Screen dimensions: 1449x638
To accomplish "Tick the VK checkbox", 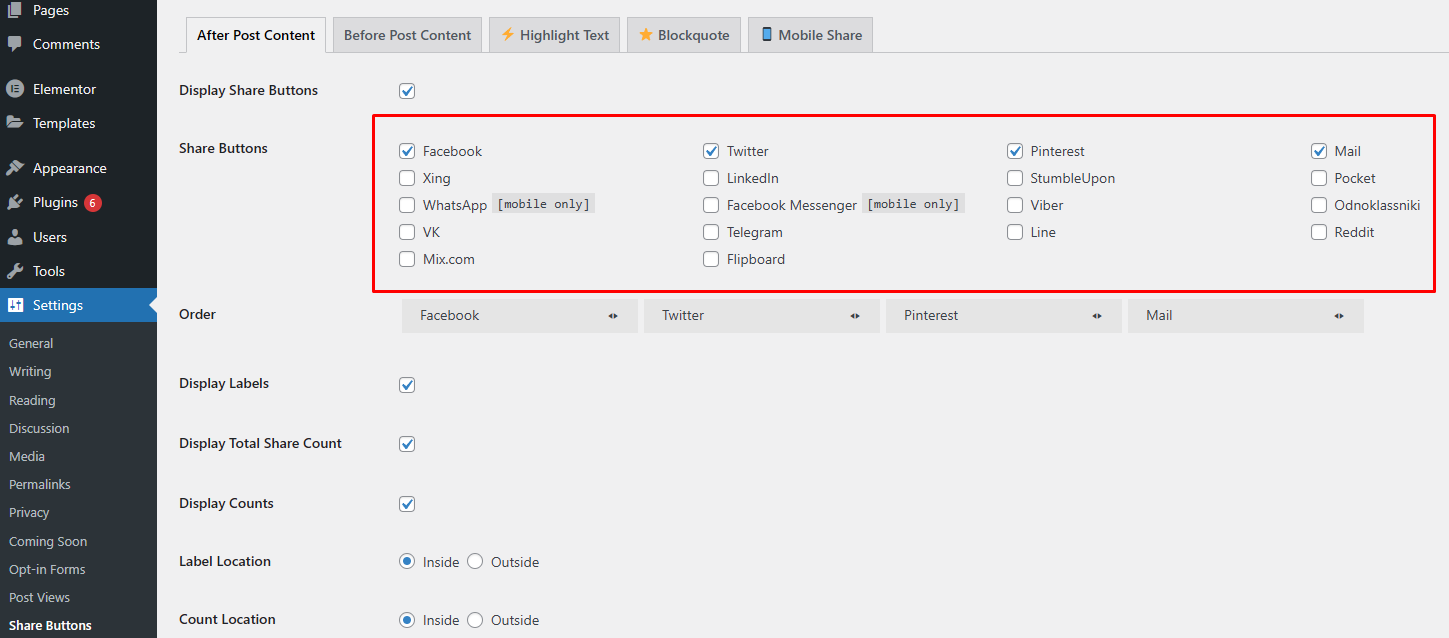I will (407, 232).
